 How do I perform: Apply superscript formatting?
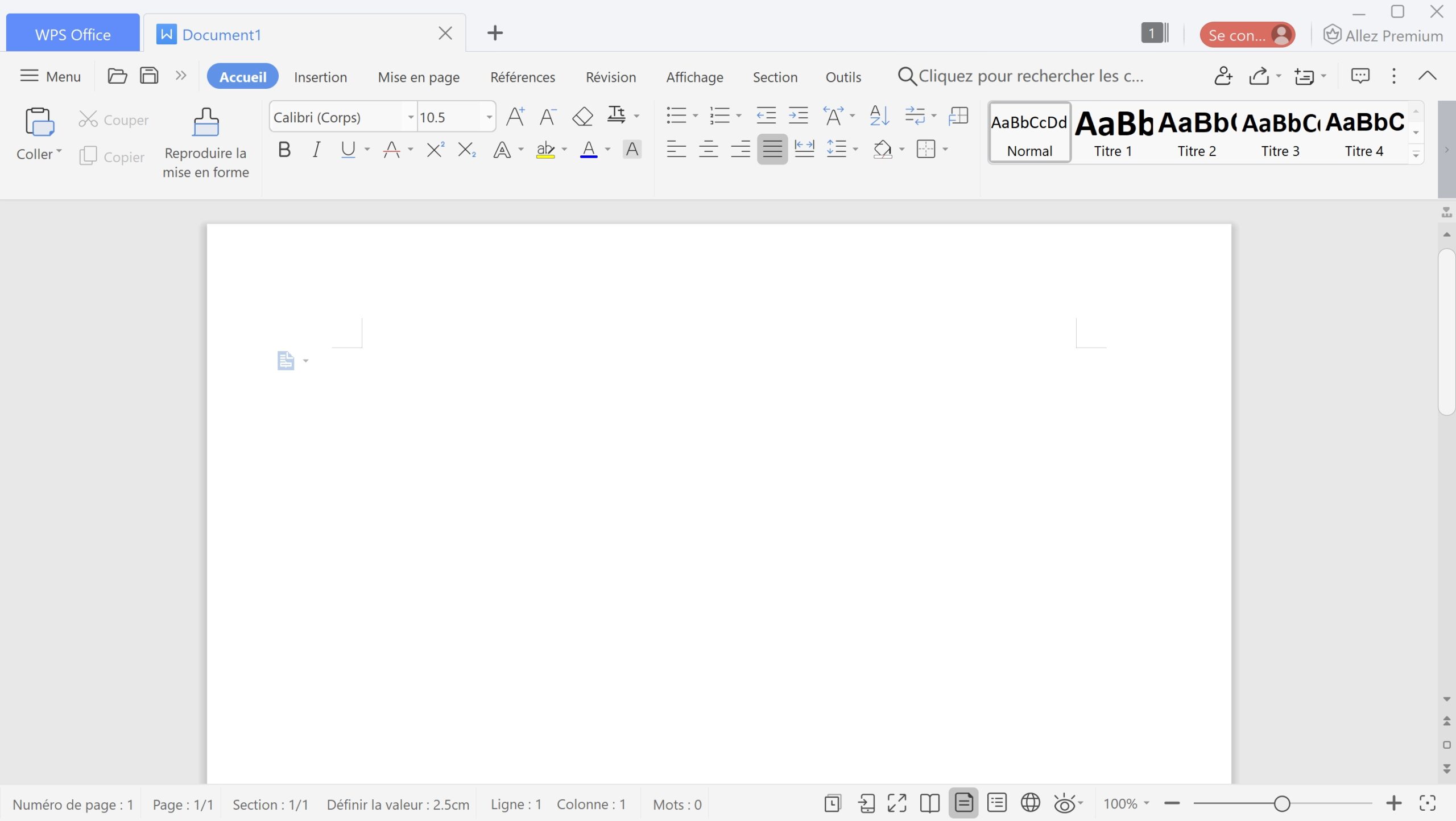[x=435, y=150]
